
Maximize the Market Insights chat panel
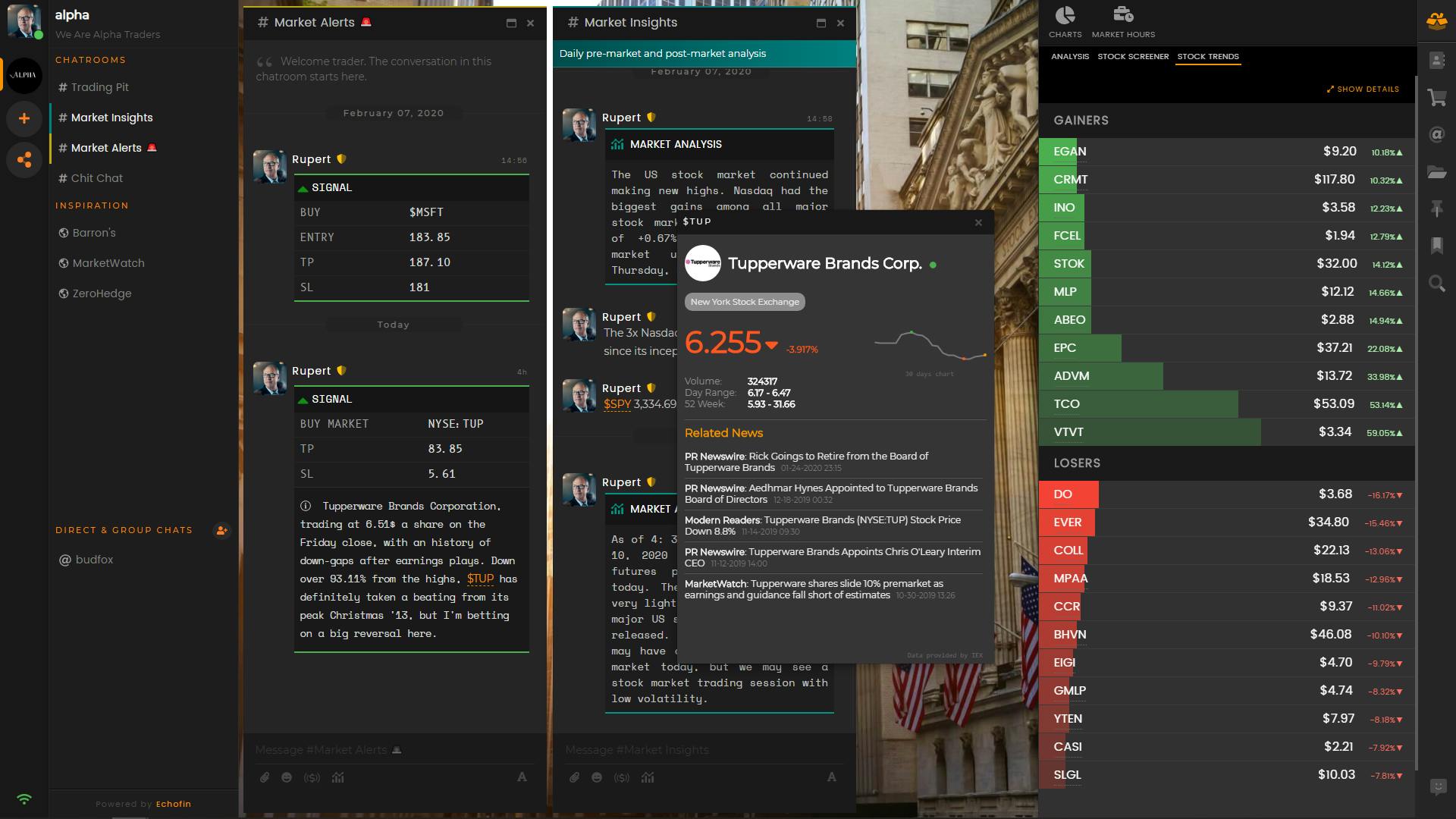point(821,24)
